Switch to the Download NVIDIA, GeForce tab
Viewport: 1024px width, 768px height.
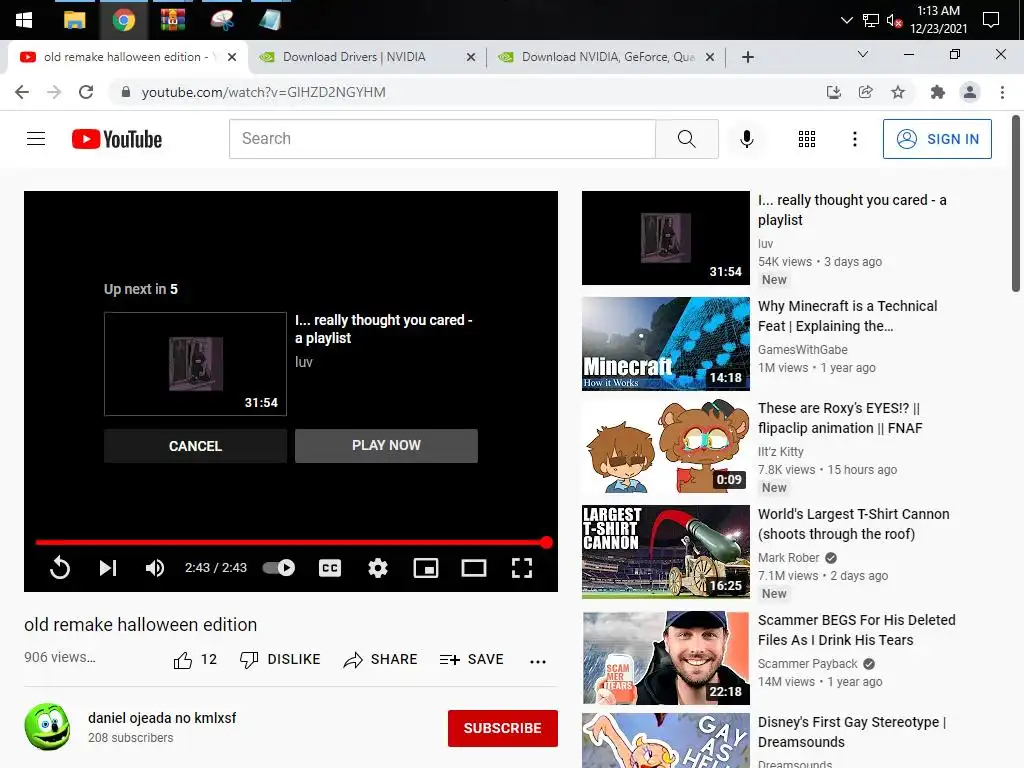pos(607,57)
